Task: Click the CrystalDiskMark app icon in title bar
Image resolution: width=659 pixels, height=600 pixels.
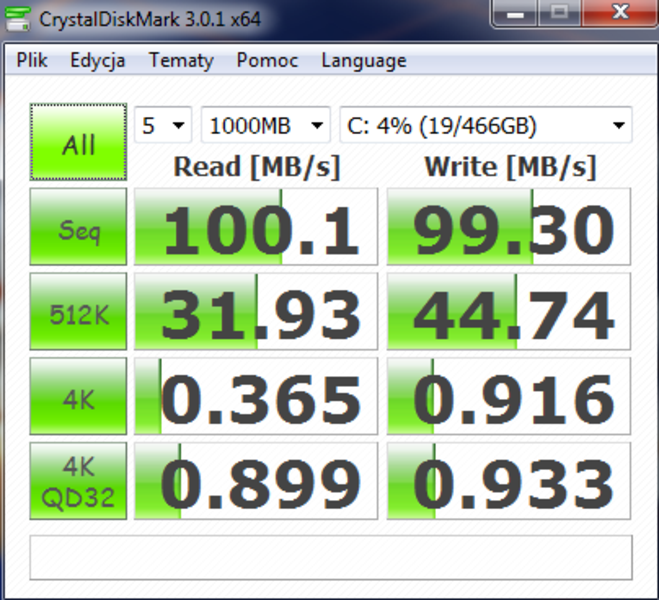Action: pyautogui.click(x=17, y=18)
